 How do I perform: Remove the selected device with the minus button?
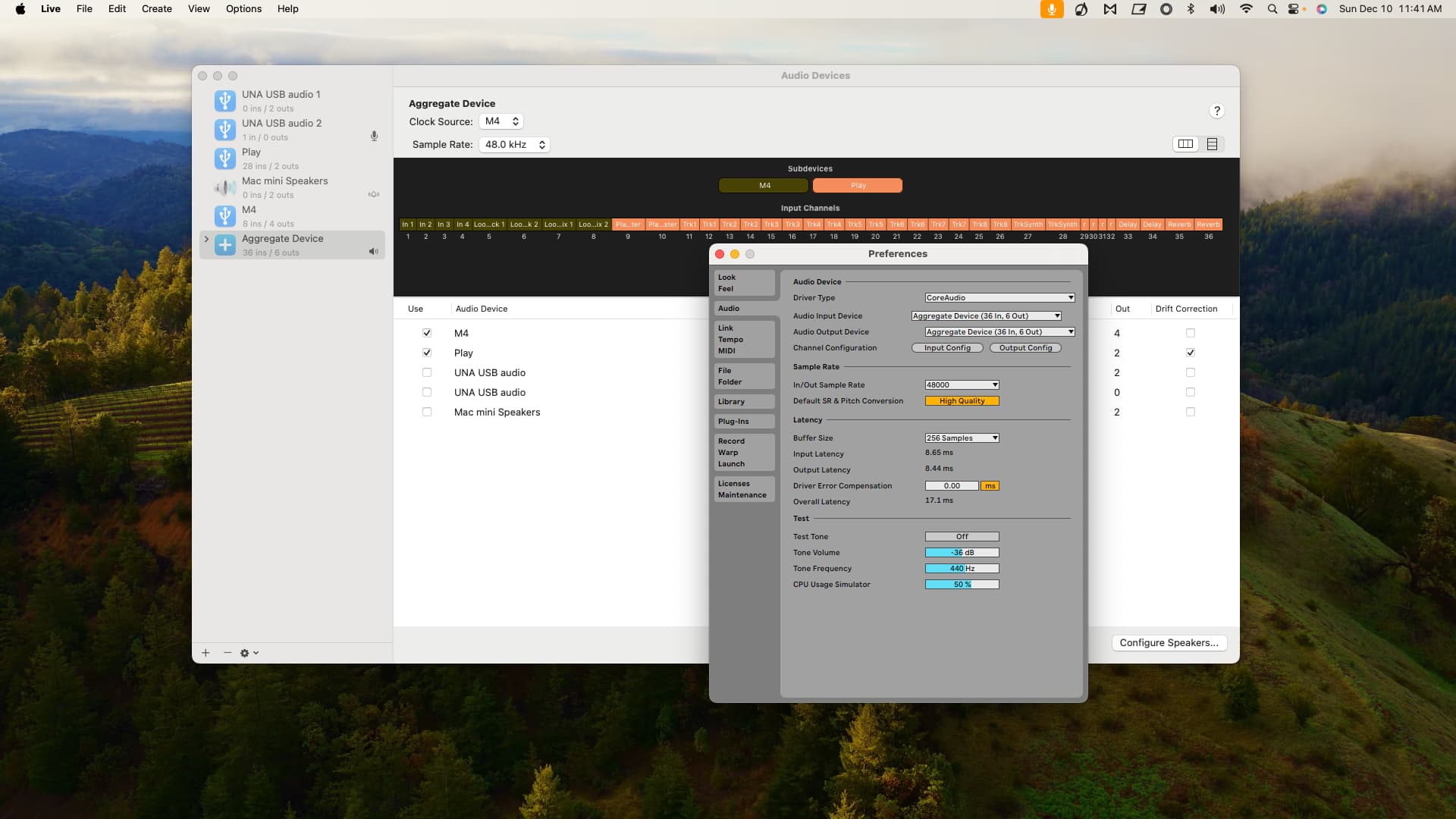point(227,653)
